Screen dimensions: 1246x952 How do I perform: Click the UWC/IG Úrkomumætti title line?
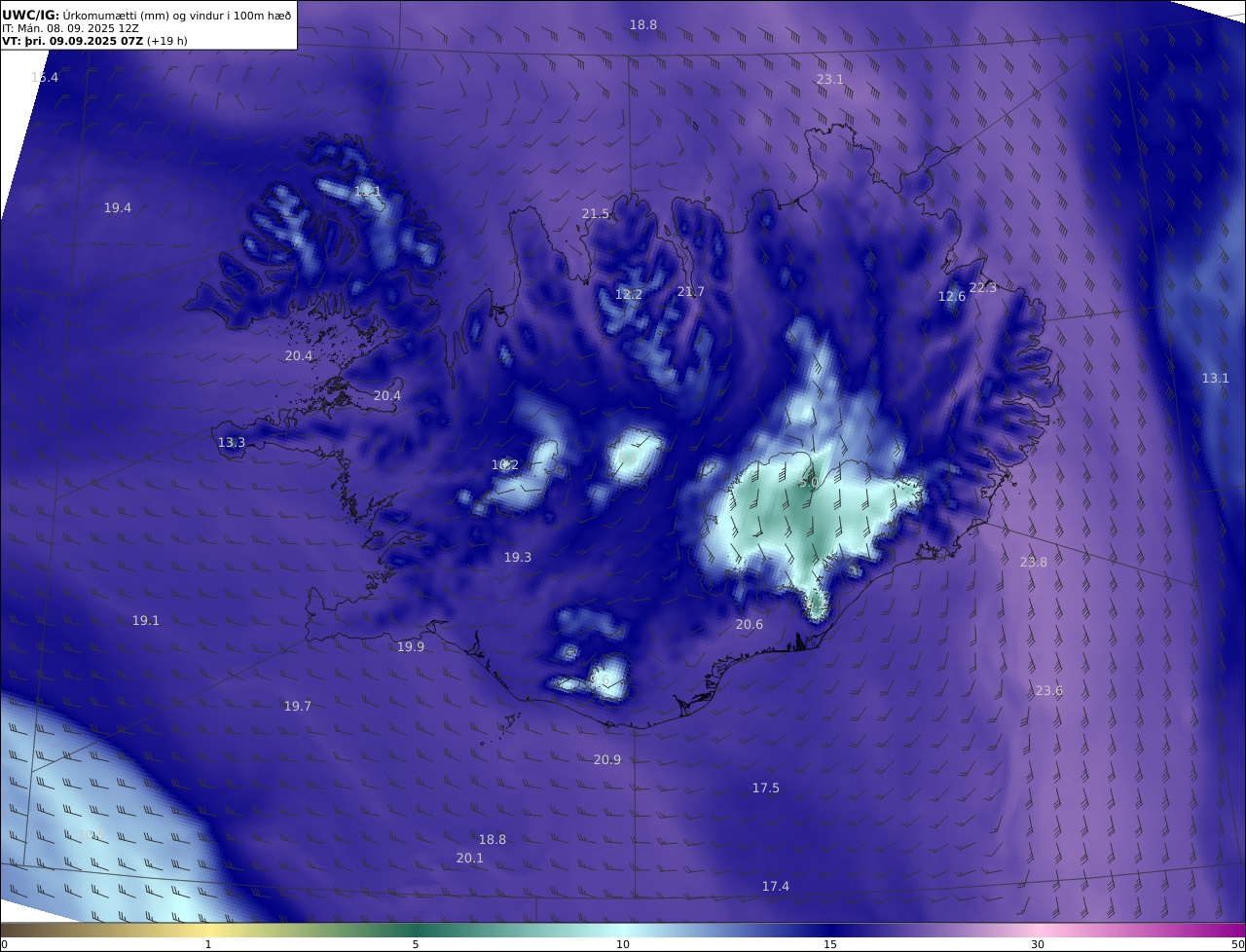tap(146, 15)
